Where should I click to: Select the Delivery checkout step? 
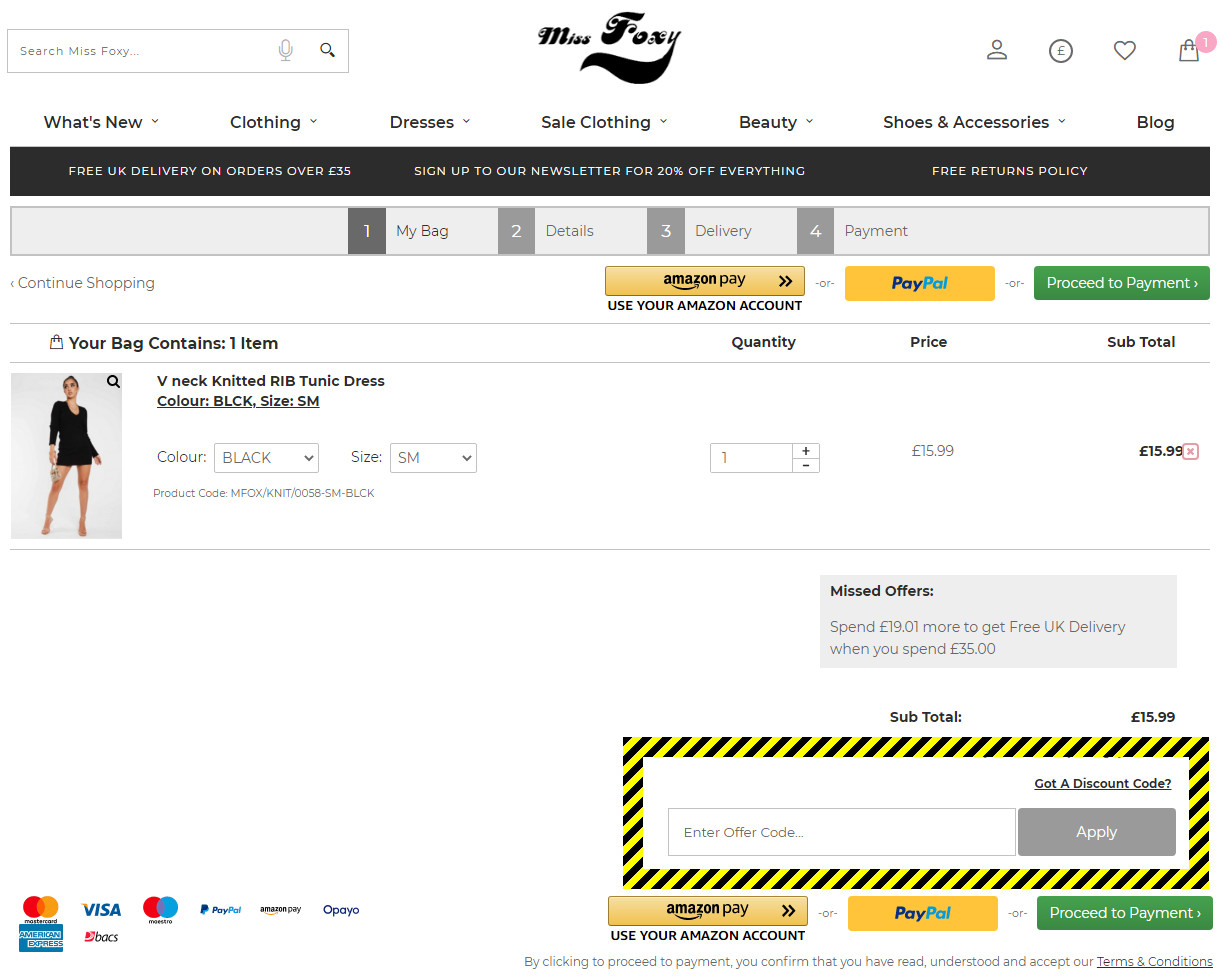click(721, 231)
